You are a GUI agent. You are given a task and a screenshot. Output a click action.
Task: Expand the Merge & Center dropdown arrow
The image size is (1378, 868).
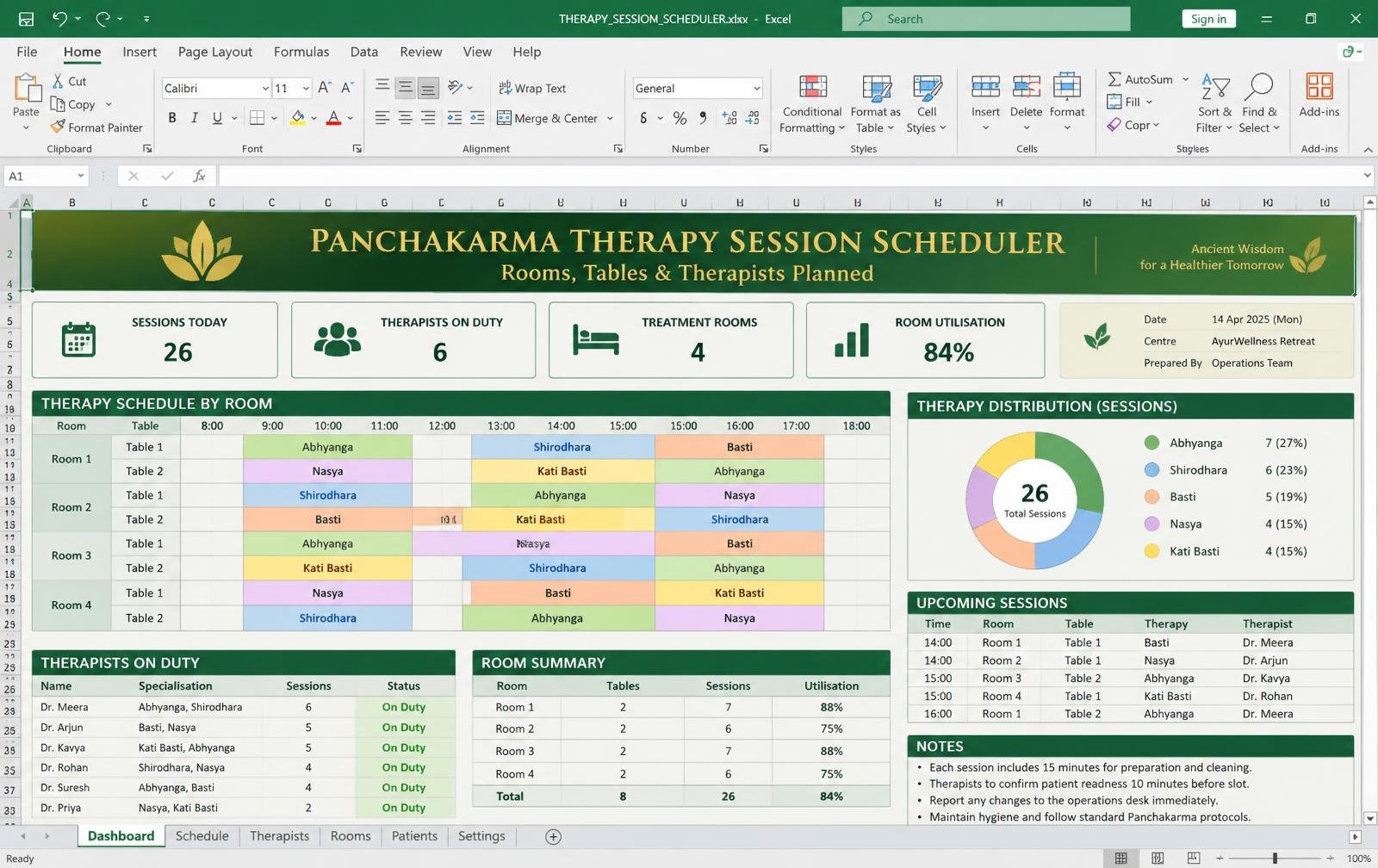[610, 119]
